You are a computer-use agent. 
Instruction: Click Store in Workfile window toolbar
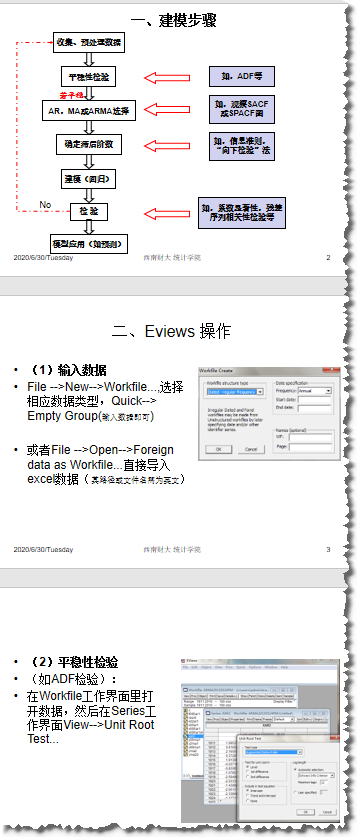pyautogui.click(x=261, y=696)
